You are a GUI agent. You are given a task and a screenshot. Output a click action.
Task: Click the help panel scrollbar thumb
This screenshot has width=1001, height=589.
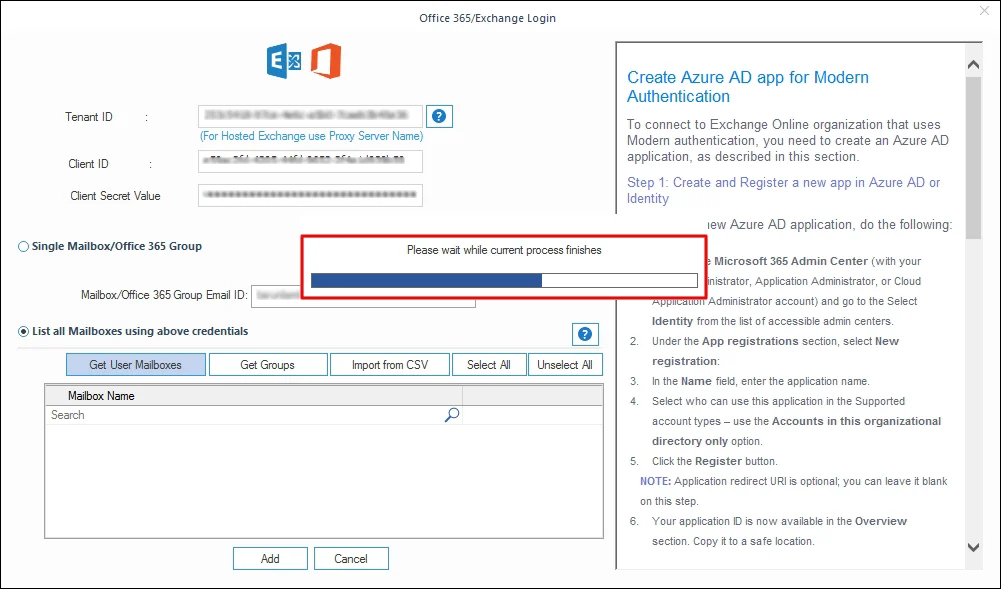coord(974,158)
